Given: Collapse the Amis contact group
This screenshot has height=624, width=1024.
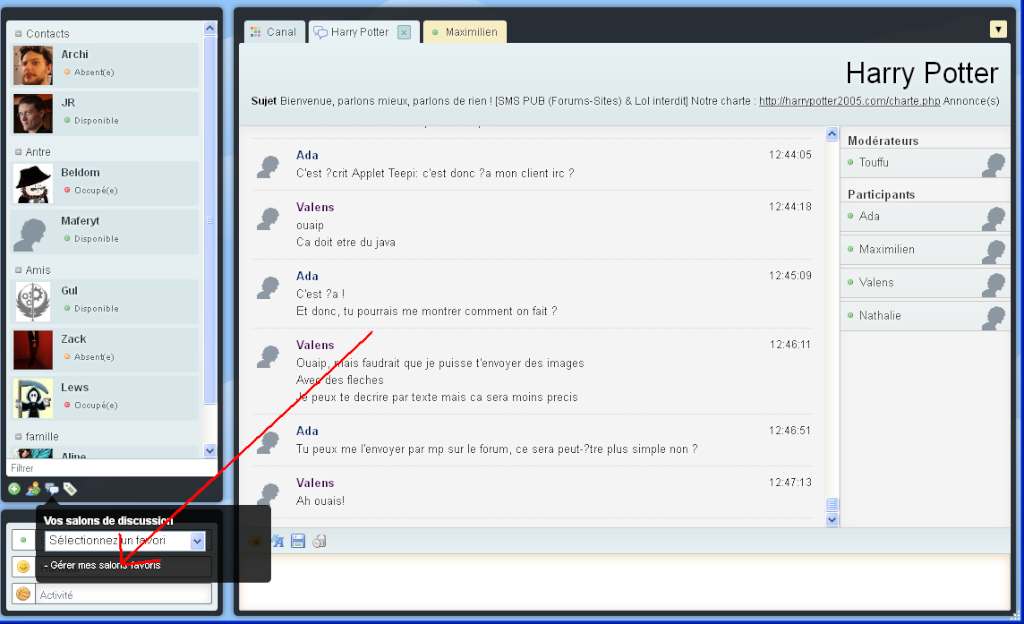Looking at the screenshot, I should tap(19, 270).
